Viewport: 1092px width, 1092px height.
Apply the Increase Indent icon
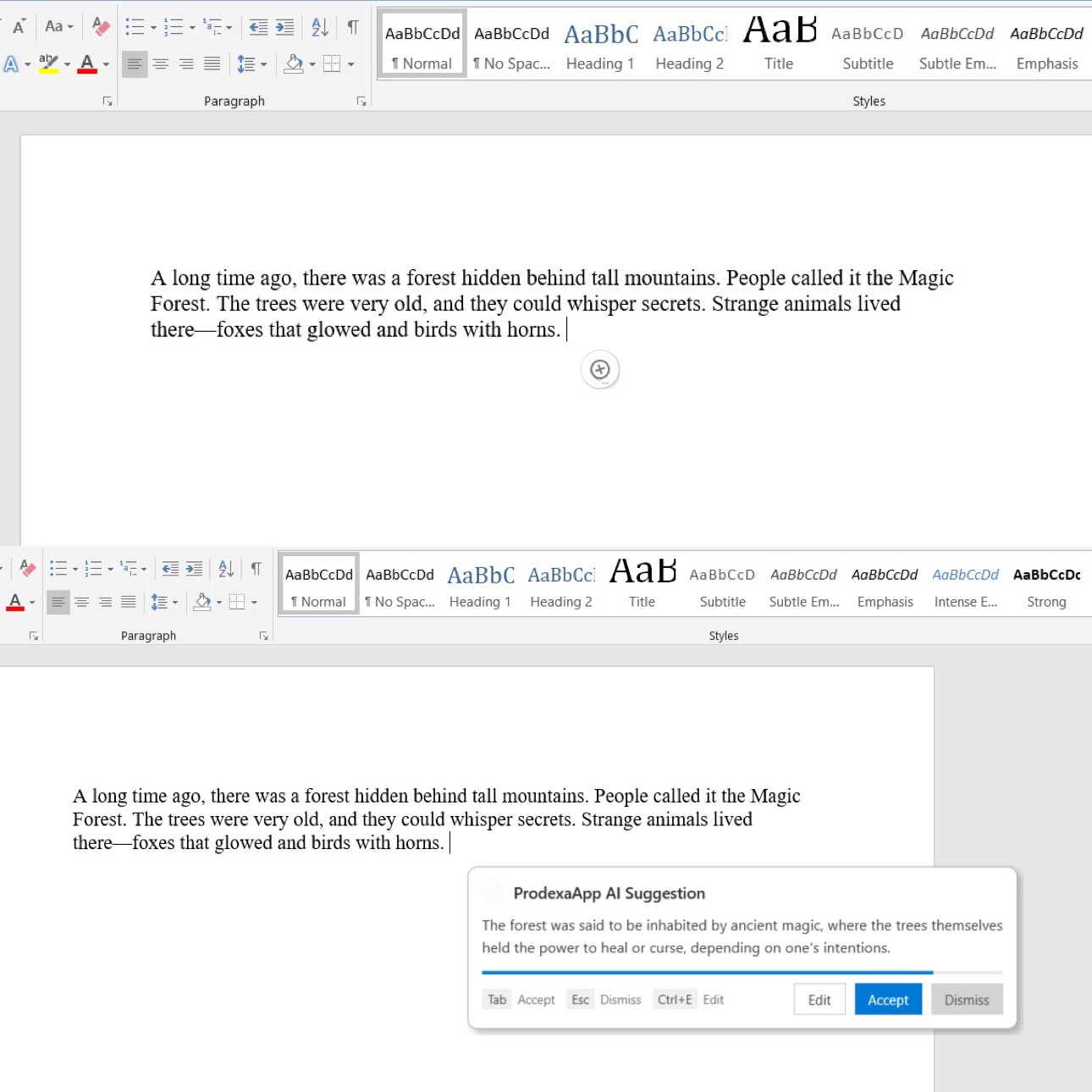(x=284, y=26)
